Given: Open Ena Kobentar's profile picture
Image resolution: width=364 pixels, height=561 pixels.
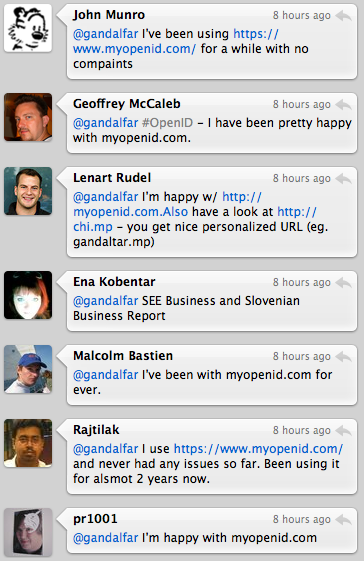Looking at the screenshot, I should pyautogui.click(x=28, y=295).
